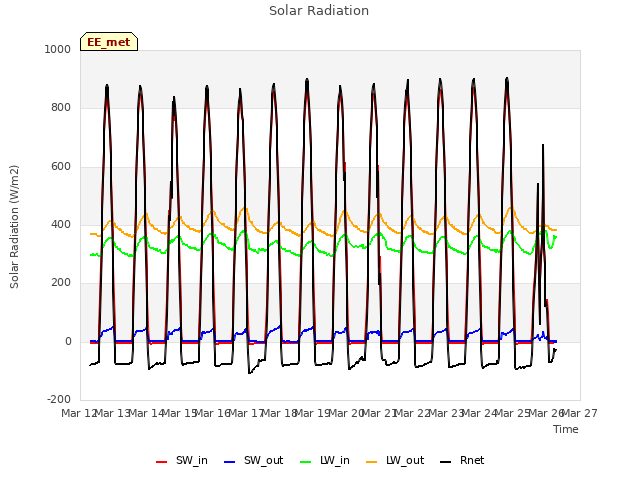Viewport: 640px width, 480px height.
Task: Click the Mar 23 x-axis tick label
Action: point(446,413)
